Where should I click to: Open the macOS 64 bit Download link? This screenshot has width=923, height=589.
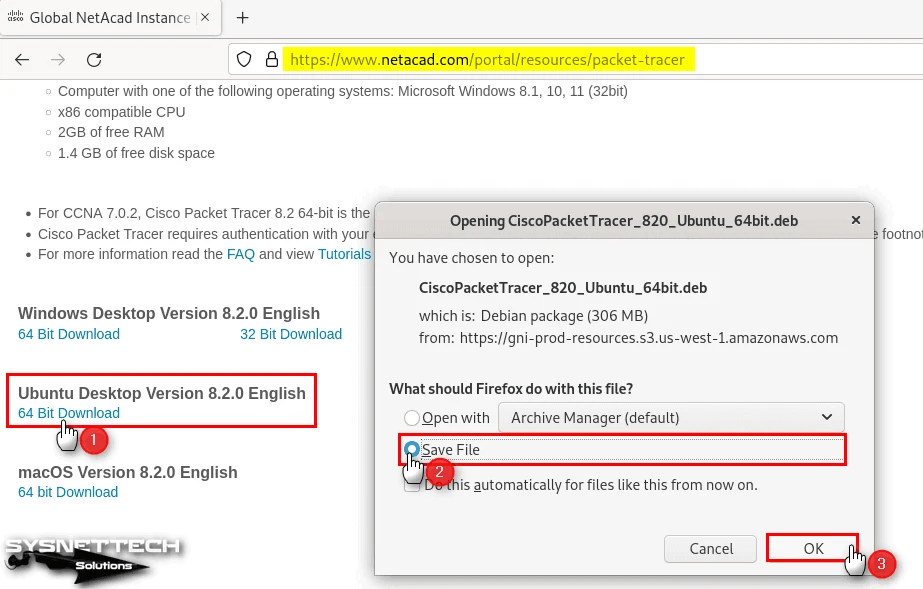(68, 492)
